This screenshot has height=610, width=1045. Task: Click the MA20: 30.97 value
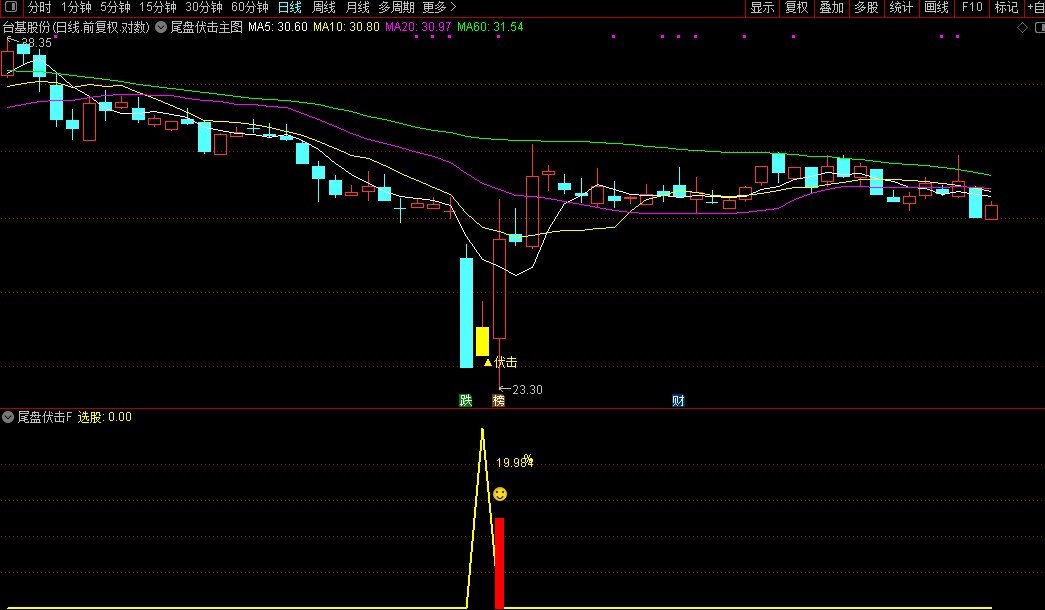pos(419,27)
